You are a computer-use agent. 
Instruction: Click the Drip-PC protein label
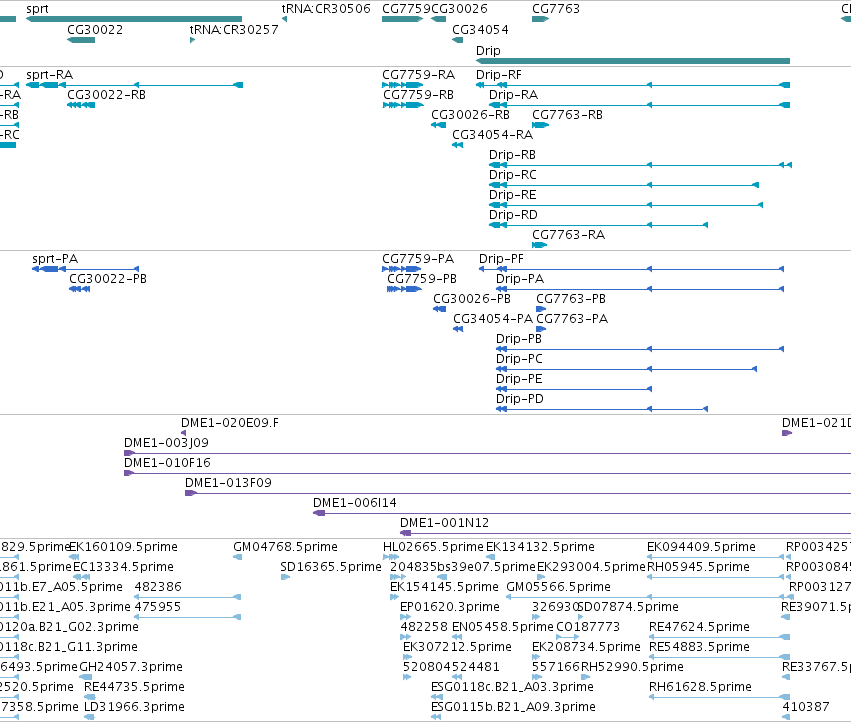point(519,359)
